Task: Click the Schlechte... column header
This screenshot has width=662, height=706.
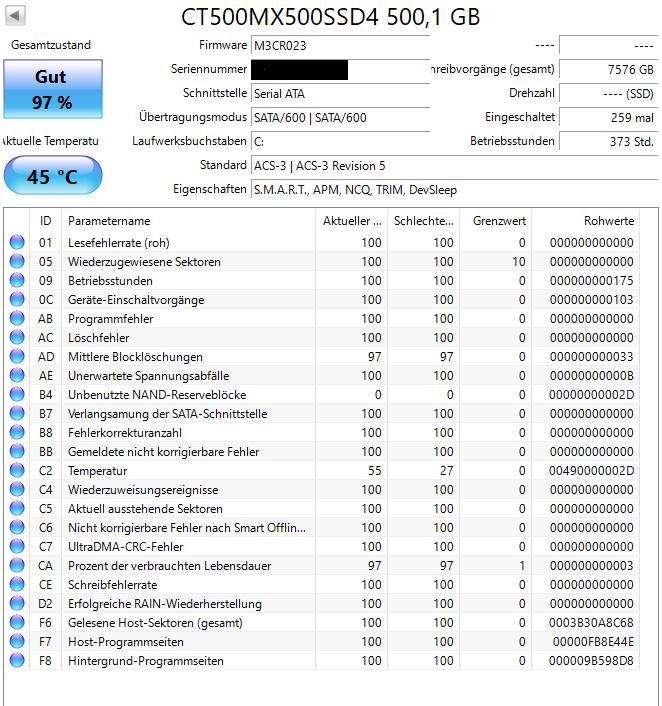Action: pyautogui.click(x=424, y=221)
